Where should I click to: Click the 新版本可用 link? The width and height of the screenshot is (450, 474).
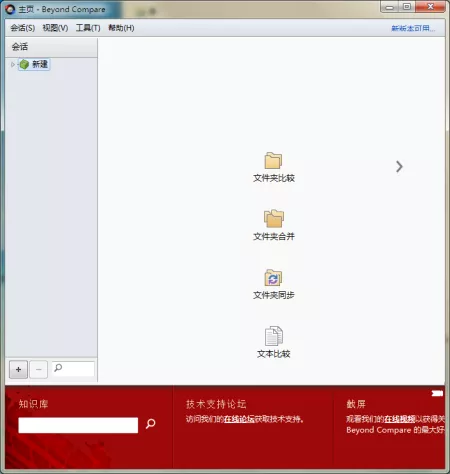point(413,28)
